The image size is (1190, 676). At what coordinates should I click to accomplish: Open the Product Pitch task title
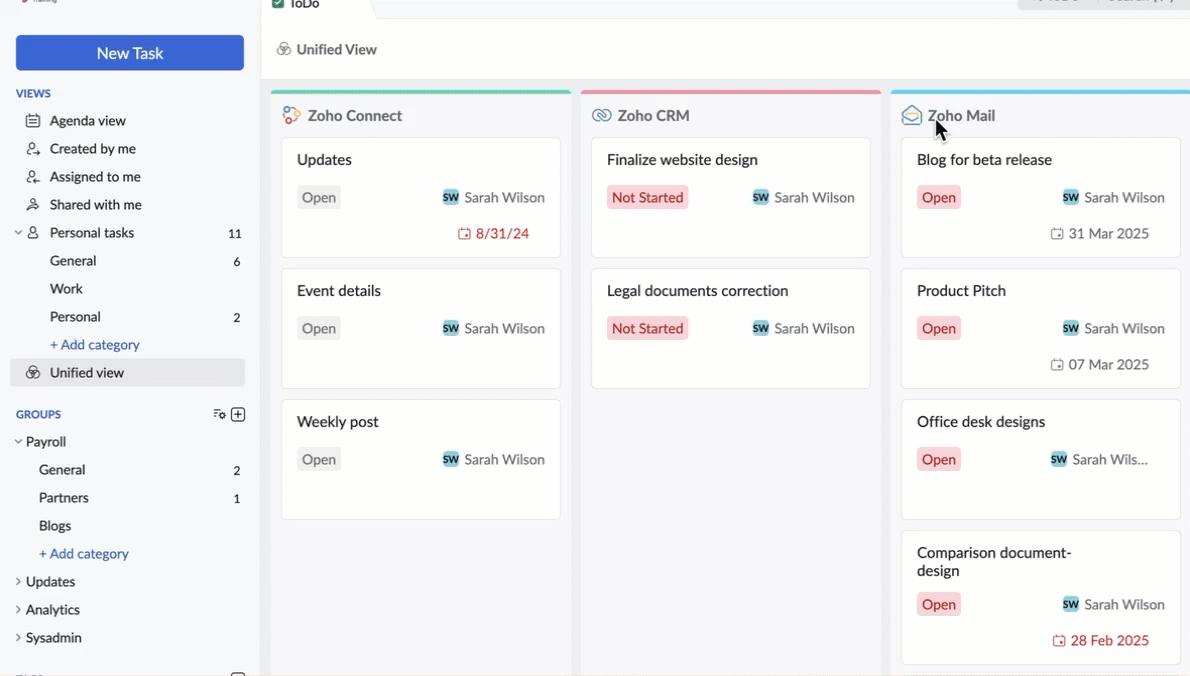click(962, 291)
